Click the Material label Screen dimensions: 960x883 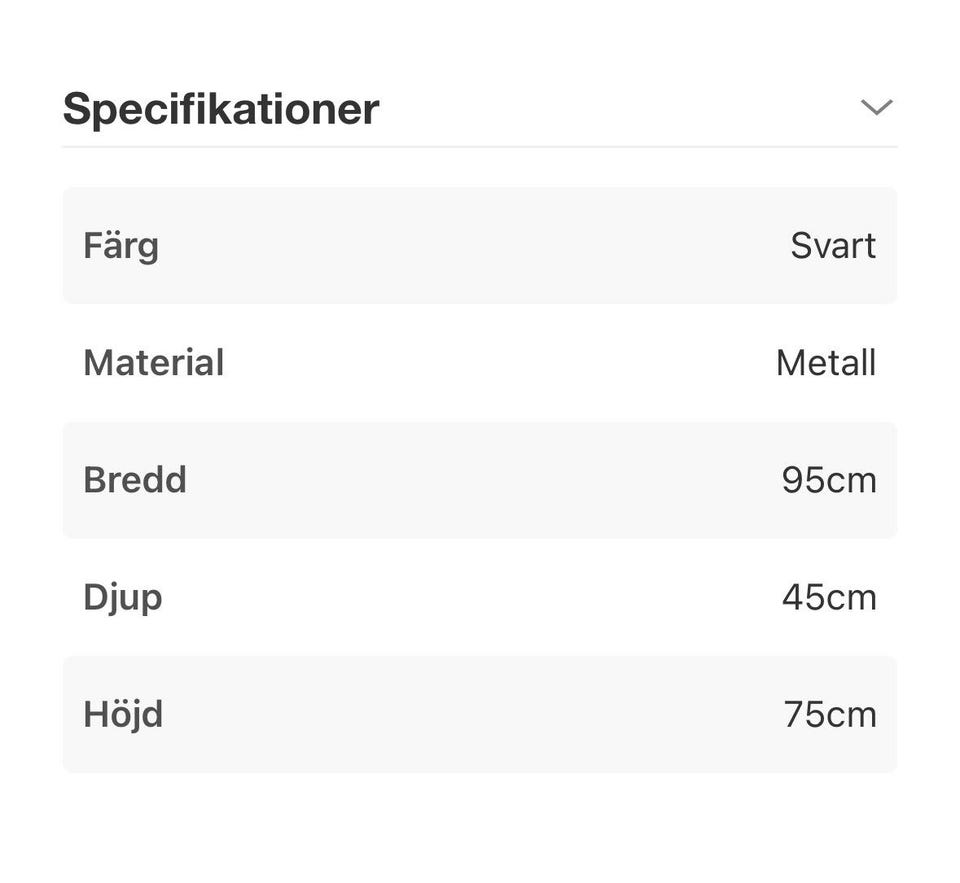[x=154, y=362]
